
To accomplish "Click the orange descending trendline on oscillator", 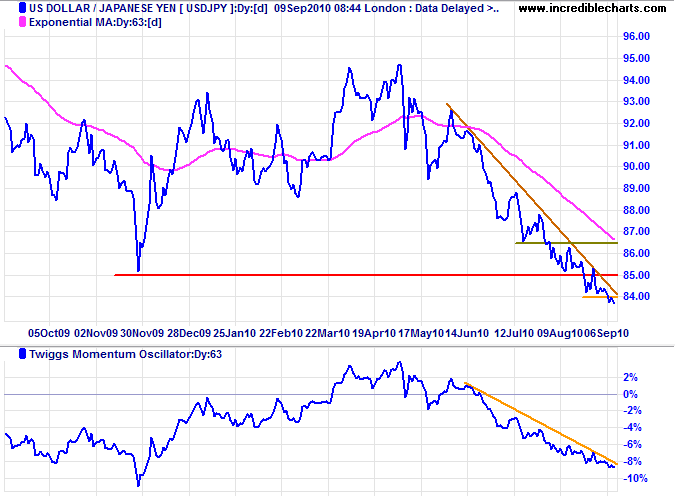I will [541, 423].
